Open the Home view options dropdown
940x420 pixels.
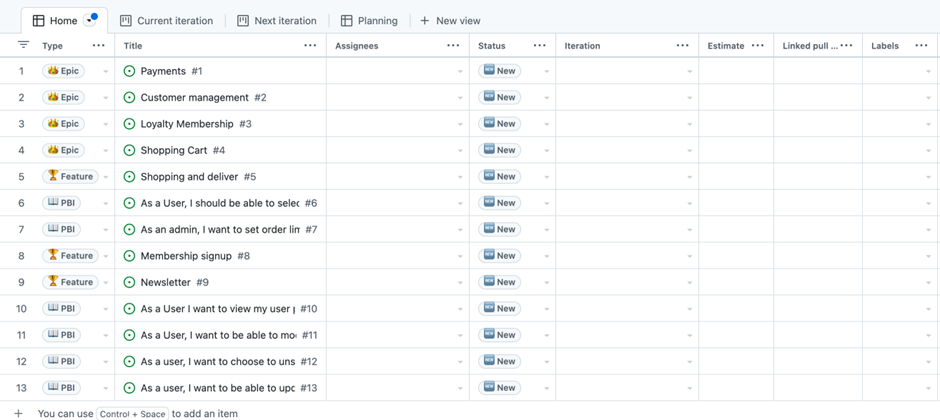pyautogui.click(x=90, y=20)
